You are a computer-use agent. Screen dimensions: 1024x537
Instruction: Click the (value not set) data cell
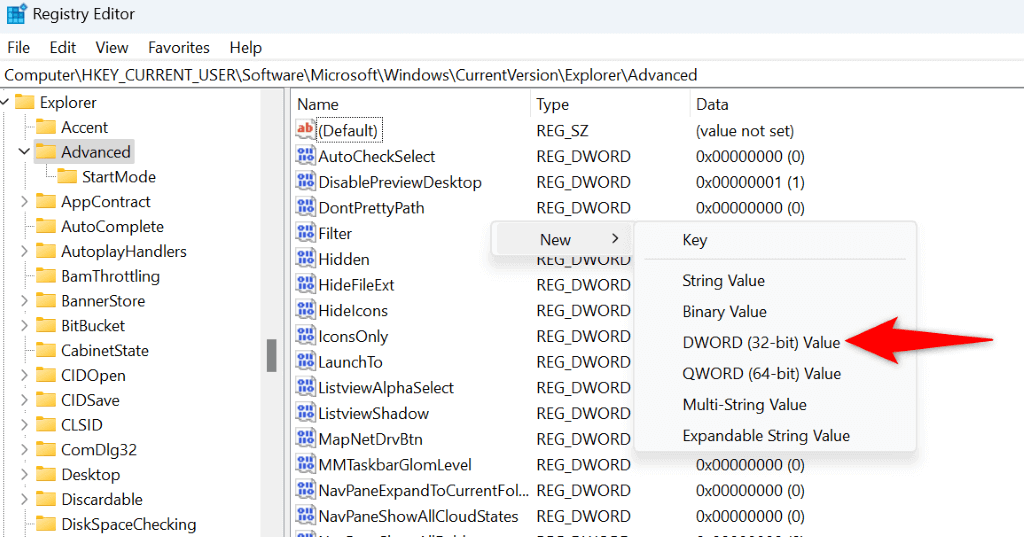coord(745,131)
